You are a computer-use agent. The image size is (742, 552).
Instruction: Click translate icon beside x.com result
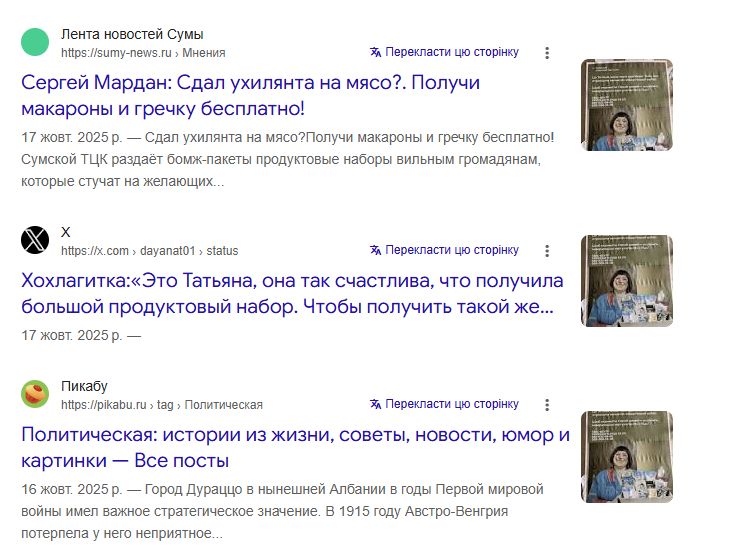(x=375, y=250)
